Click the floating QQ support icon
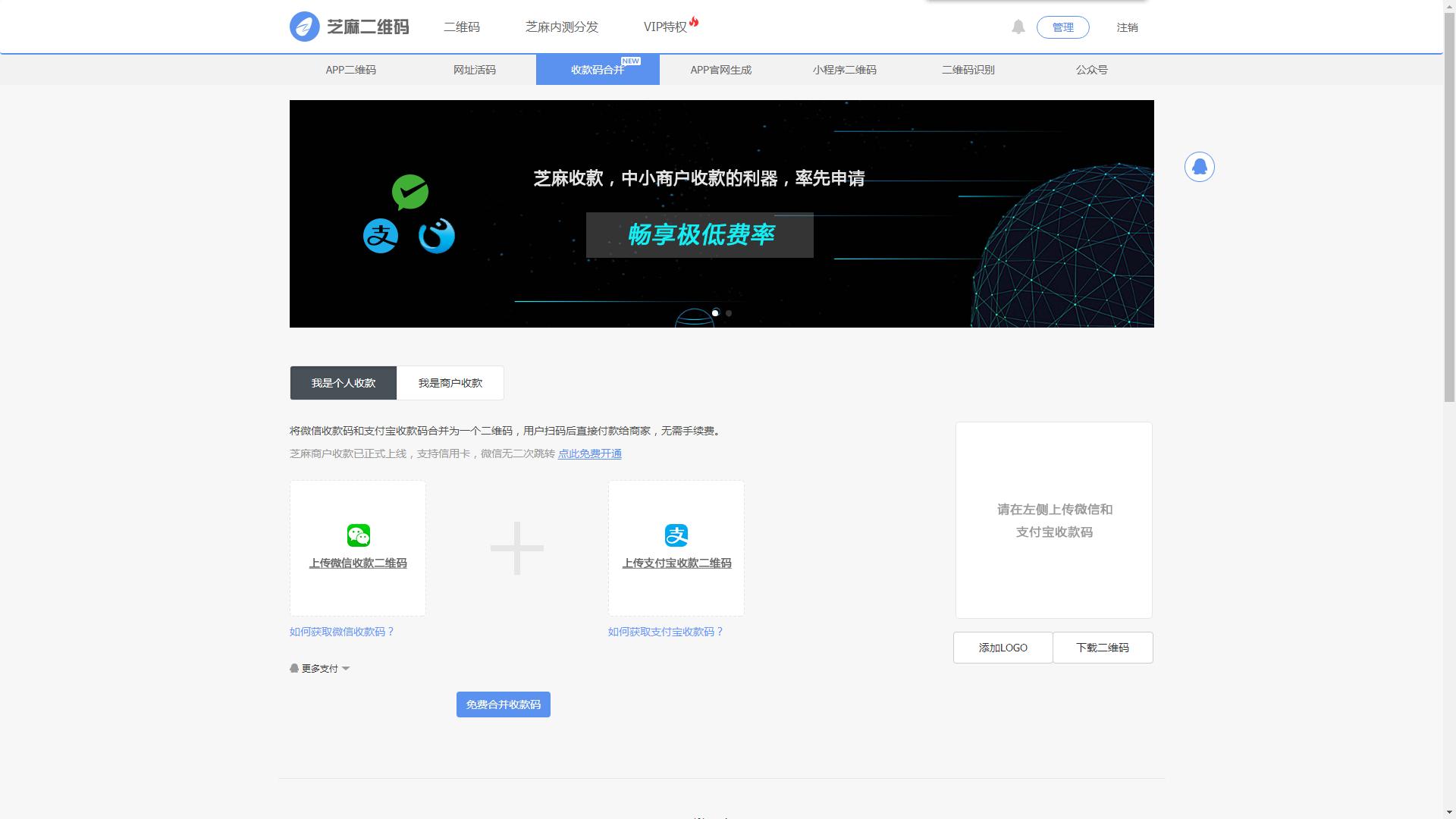The image size is (1456, 819). (1199, 167)
